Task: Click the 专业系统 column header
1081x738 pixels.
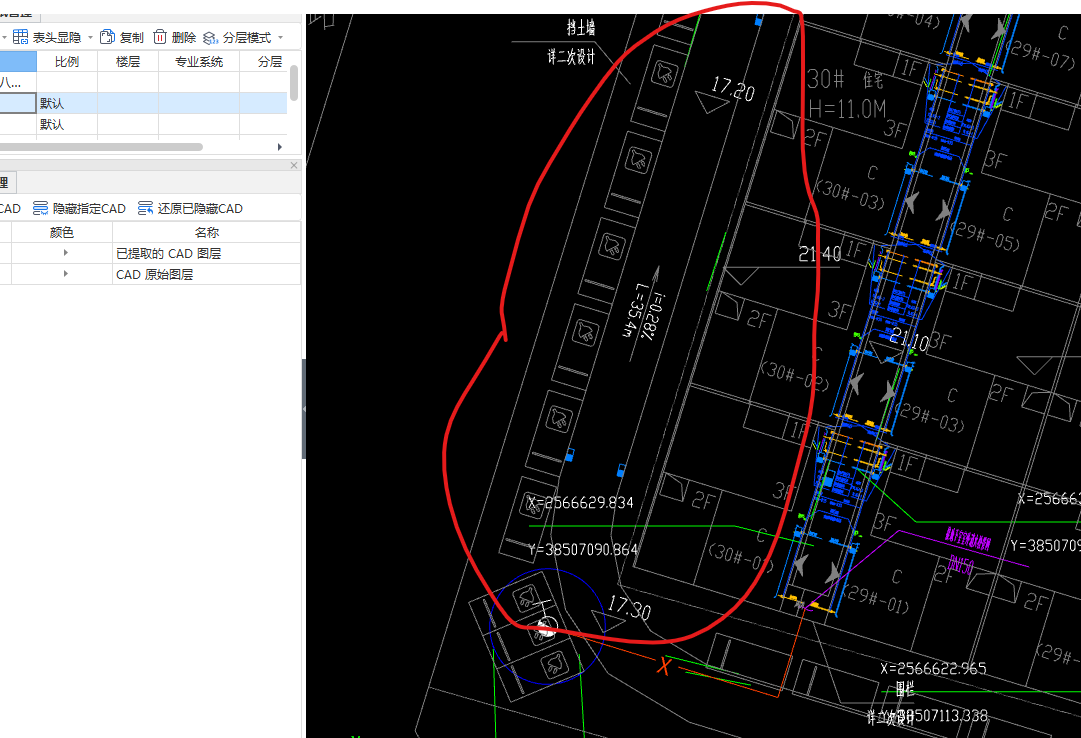Action: [x=199, y=61]
